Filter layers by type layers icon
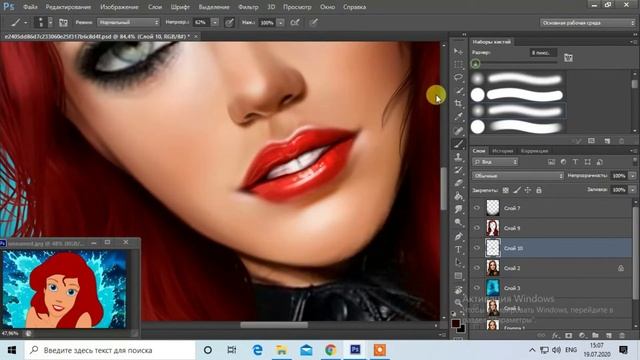640x360 pixels. (x=576, y=162)
